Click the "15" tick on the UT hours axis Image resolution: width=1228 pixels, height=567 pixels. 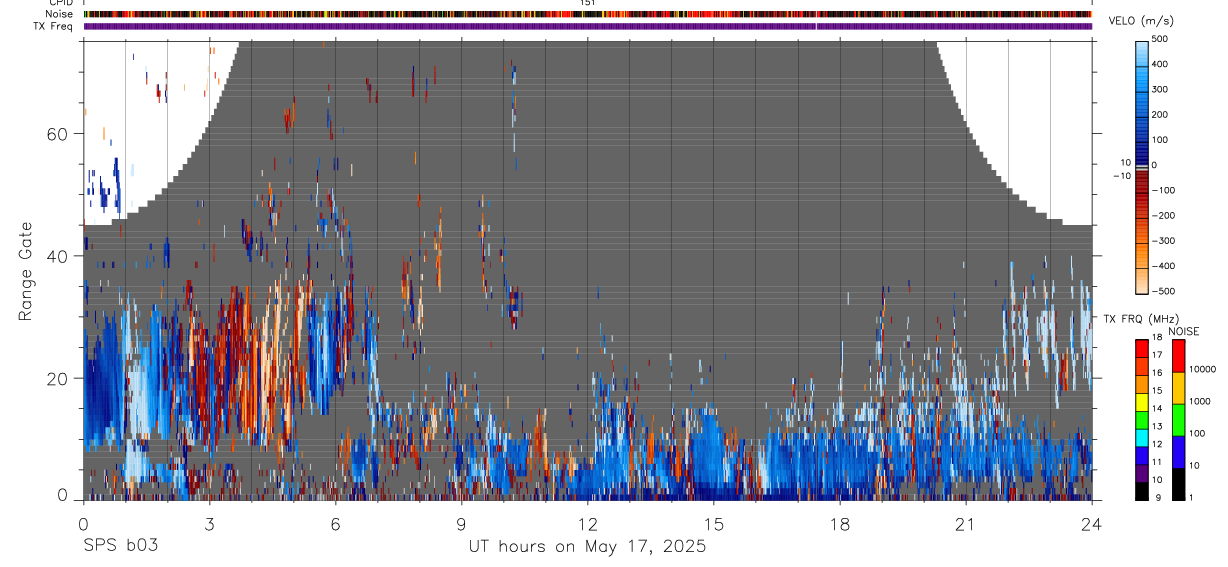[714, 523]
